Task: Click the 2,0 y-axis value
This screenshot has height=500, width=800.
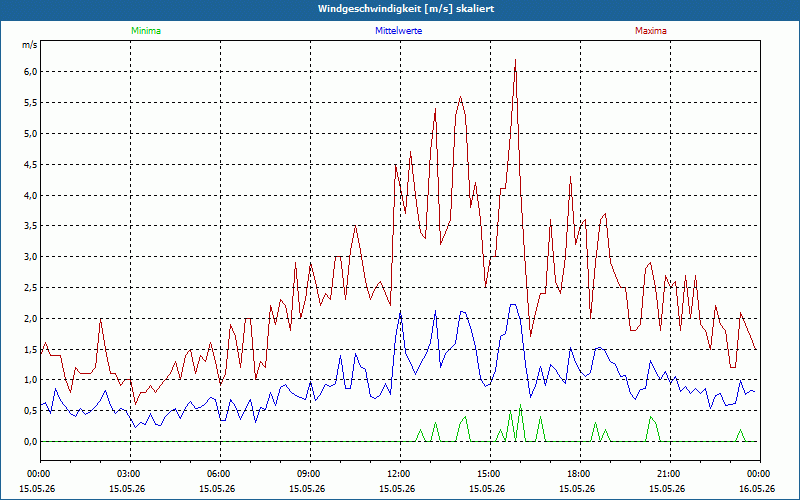Action: (31, 318)
